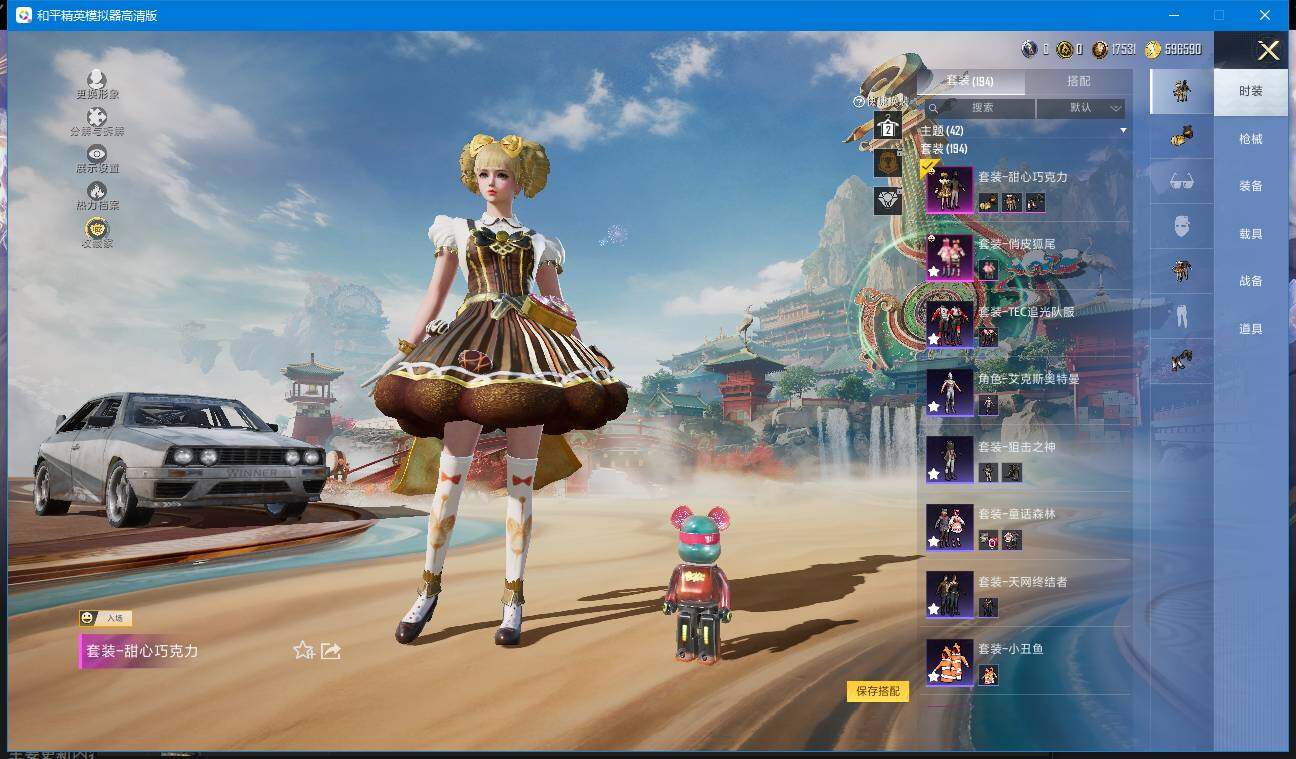Select the 天网终结者 outfit thumbnail
Viewport: 1296px width, 759px height.
(x=949, y=595)
